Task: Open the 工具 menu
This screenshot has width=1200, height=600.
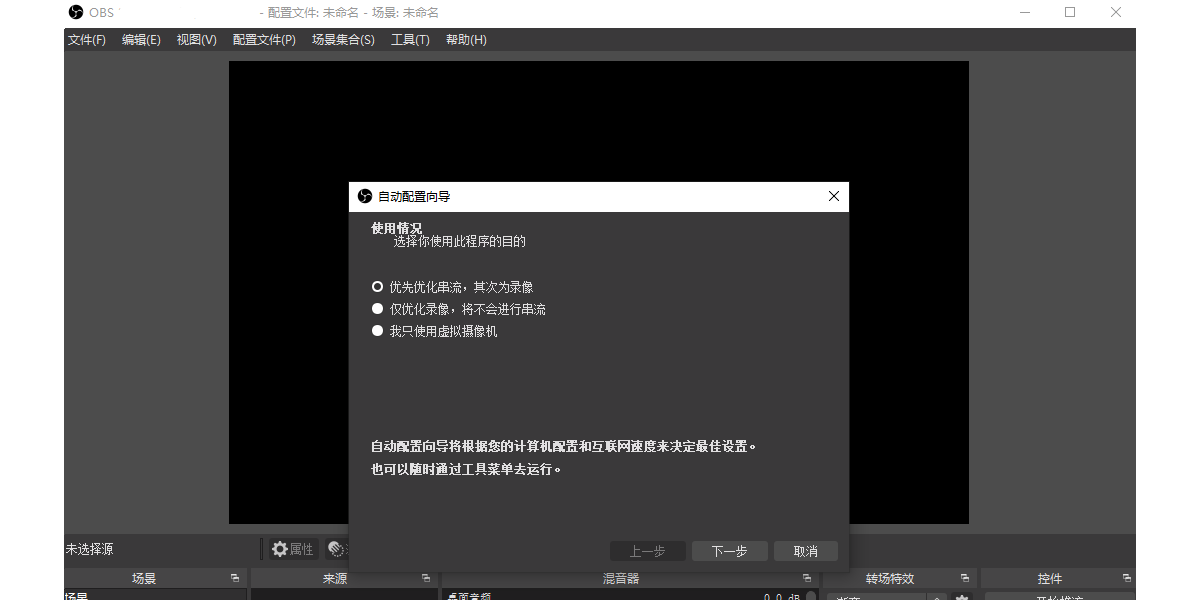Action: pyautogui.click(x=410, y=39)
